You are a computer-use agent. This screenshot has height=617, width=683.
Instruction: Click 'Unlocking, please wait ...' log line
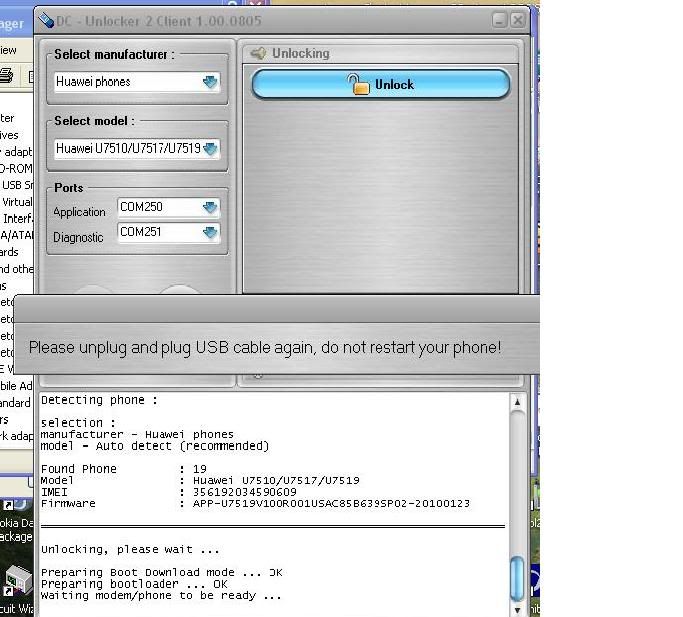tap(130, 549)
